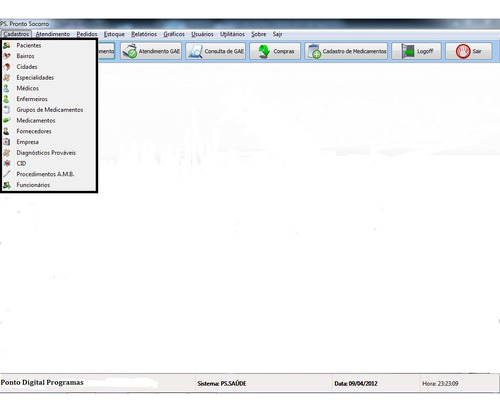The height and width of the screenshot is (412, 500).
Task: Click the Atendimento GAE toolbar icon
Action: click(x=129, y=51)
